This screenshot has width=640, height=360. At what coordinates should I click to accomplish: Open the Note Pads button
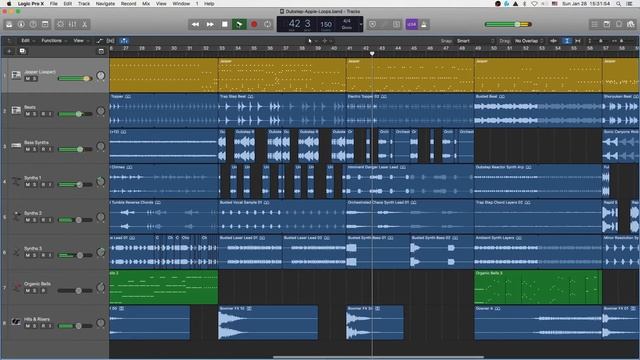[x=607, y=24]
